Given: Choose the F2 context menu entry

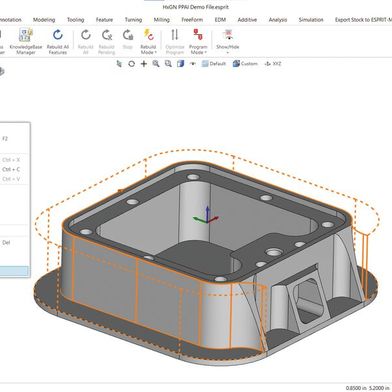Looking at the screenshot, I should click(x=13, y=139).
